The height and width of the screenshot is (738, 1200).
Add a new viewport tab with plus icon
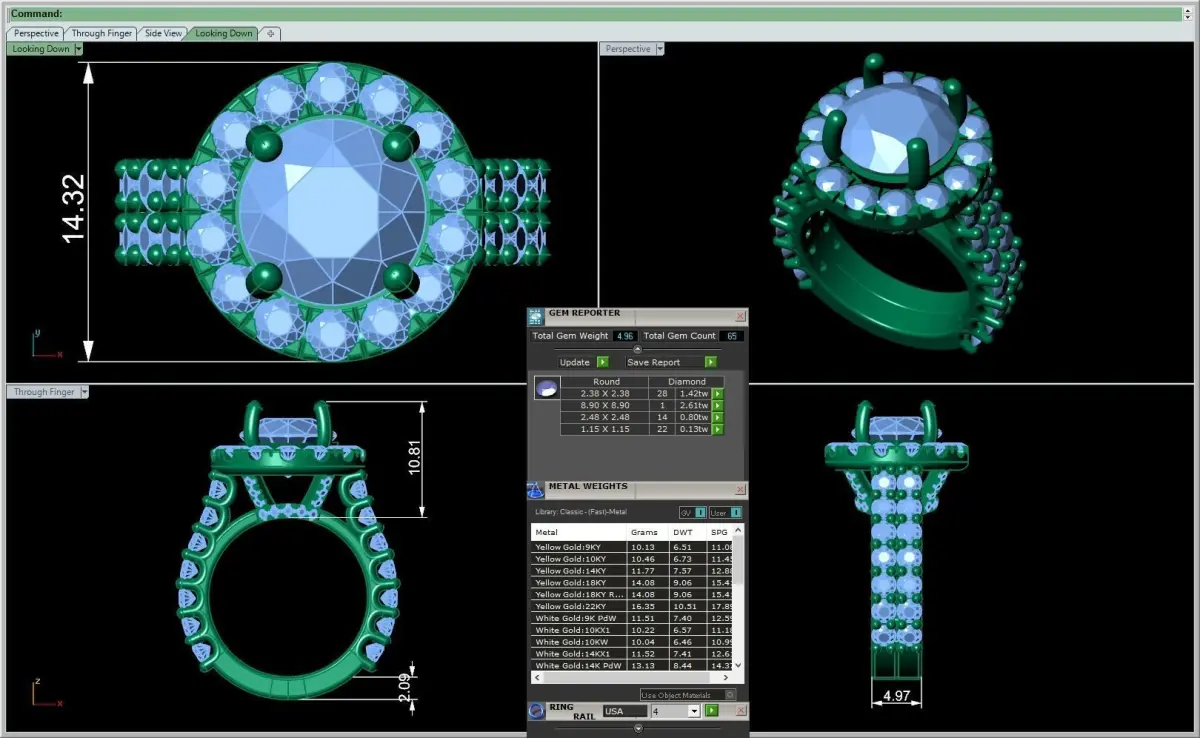click(270, 33)
